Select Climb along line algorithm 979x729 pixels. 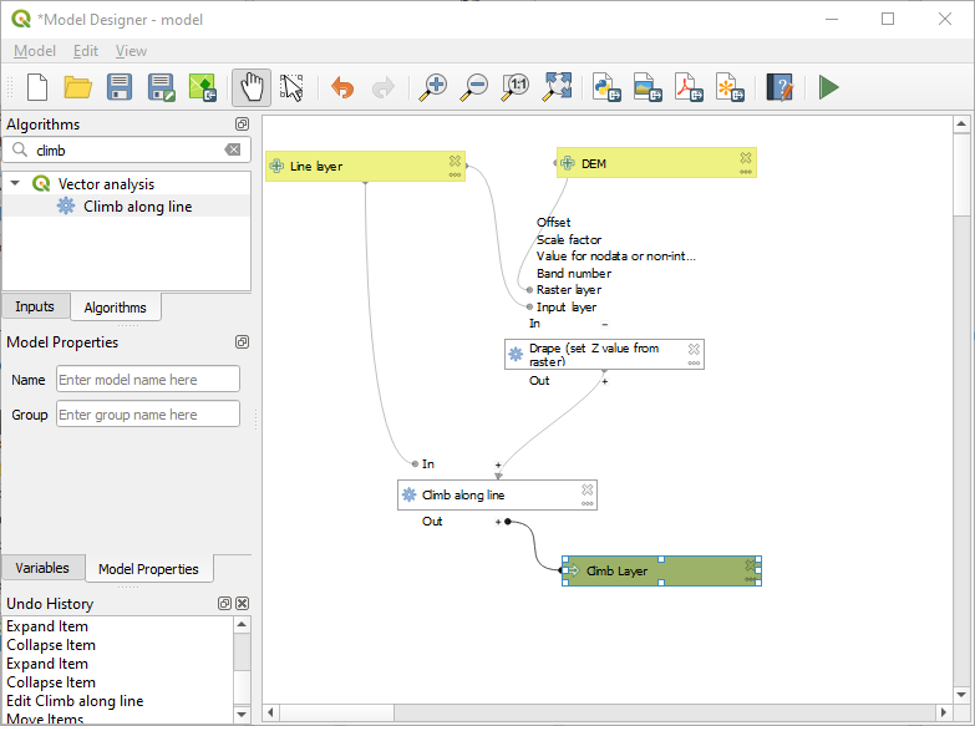coord(137,207)
